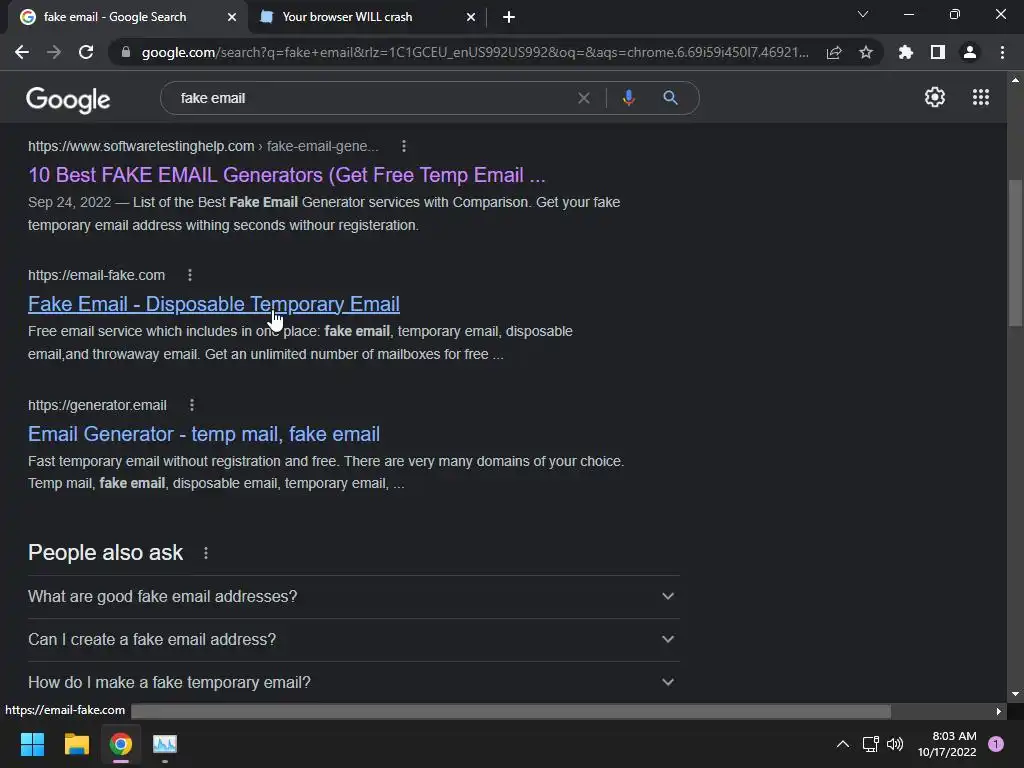Open 'Email Generator - temp mail, fake email'

pyautogui.click(x=204, y=434)
